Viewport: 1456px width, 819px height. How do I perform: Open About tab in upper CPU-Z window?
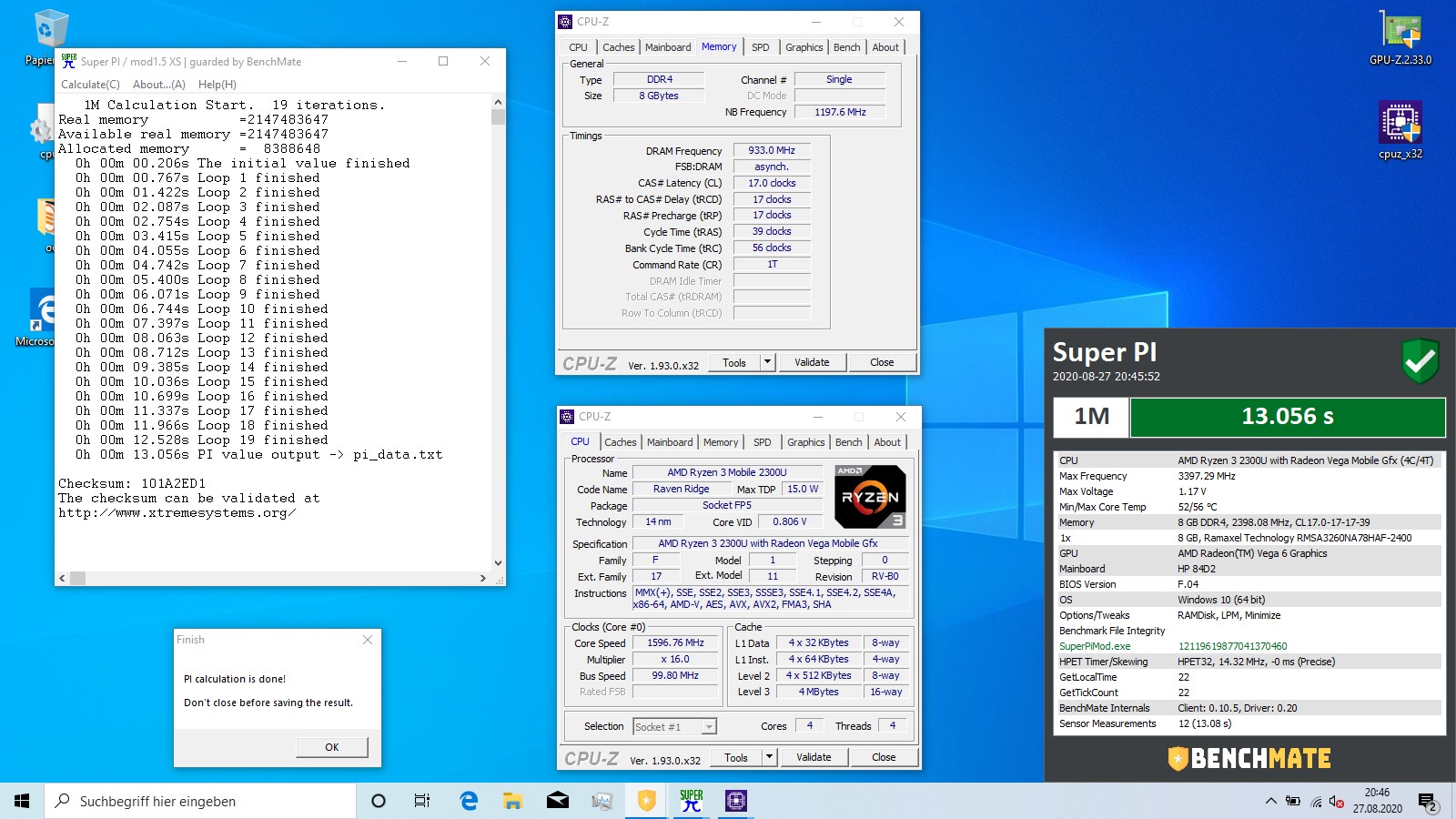tap(885, 47)
